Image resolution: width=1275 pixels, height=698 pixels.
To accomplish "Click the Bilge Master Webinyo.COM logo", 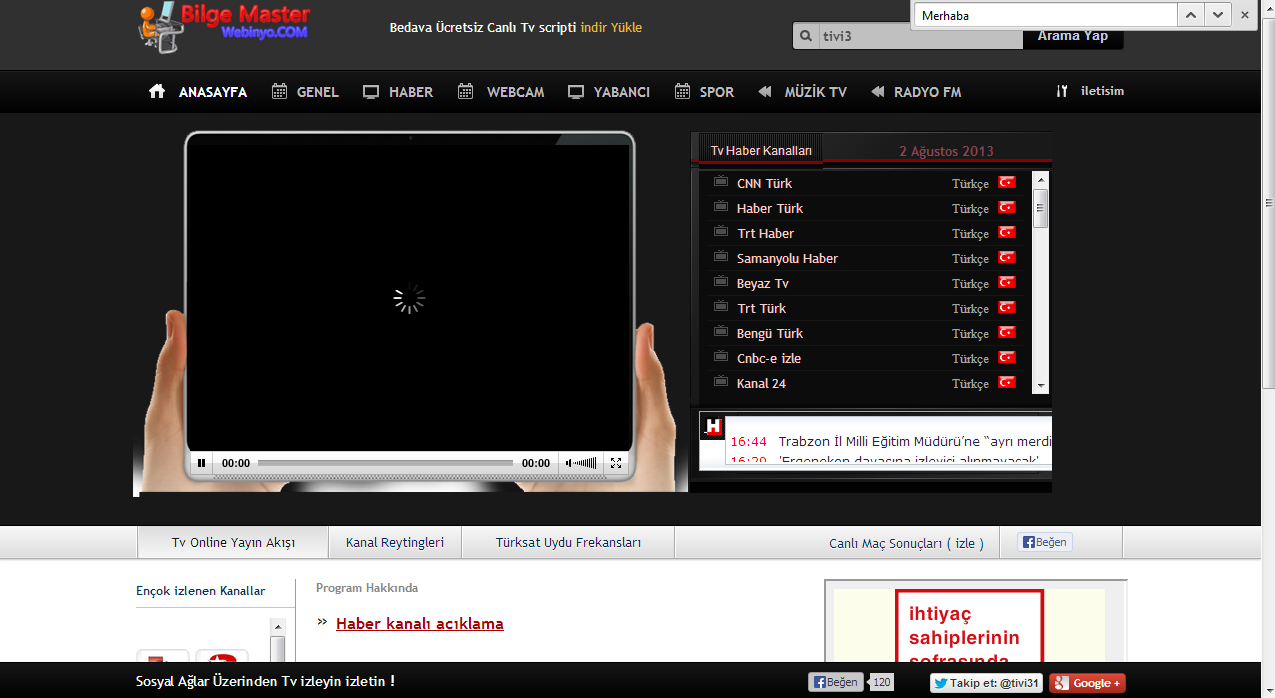I will pos(223,27).
